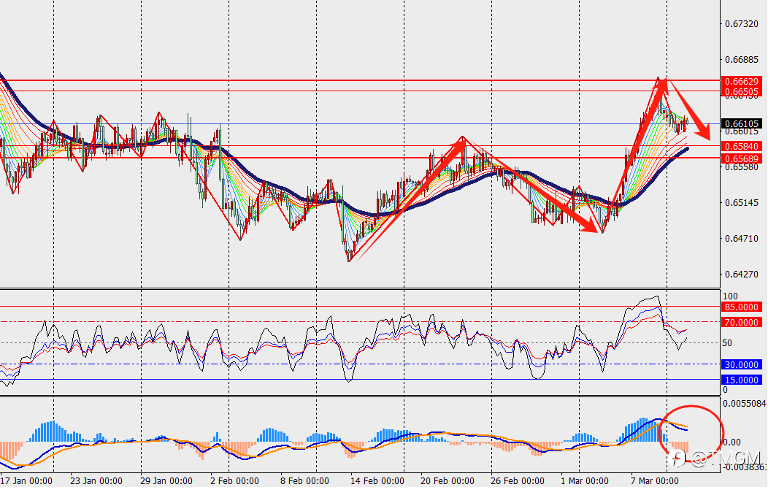This screenshot has width=770, height=490.
Task: Select the red 0.65689 price level label
Action: coord(742,158)
